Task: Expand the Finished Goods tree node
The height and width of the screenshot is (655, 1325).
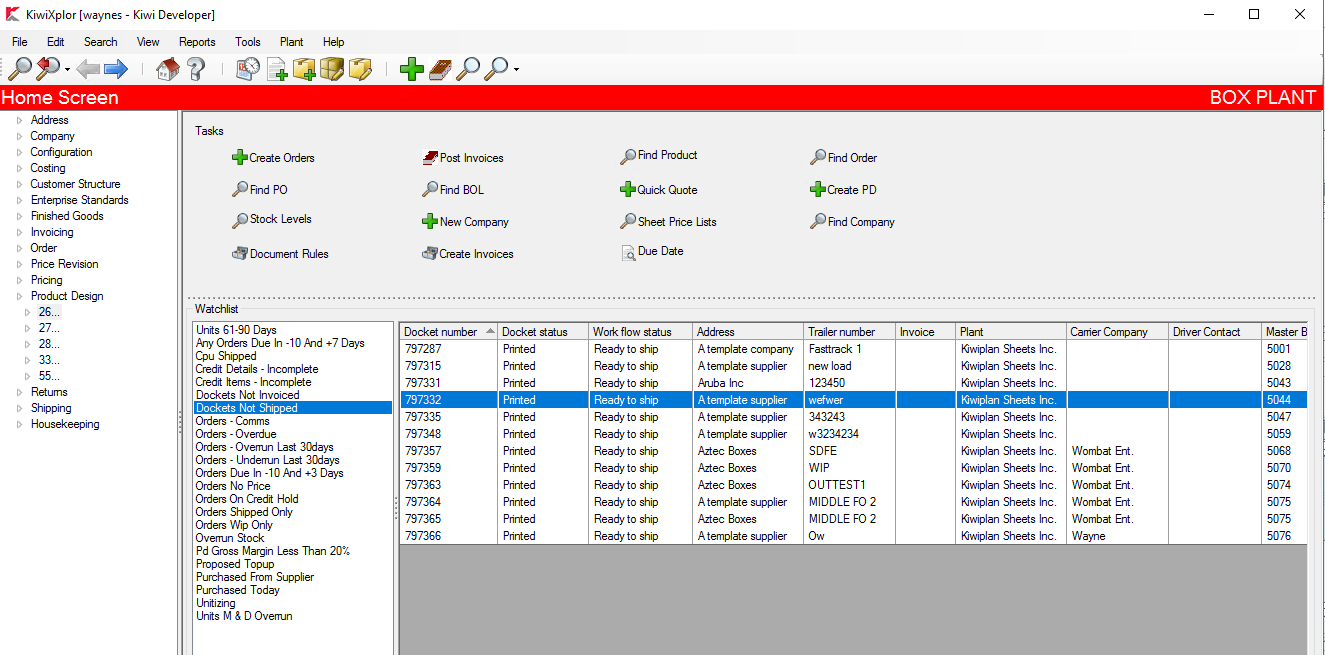Action: point(19,216)
